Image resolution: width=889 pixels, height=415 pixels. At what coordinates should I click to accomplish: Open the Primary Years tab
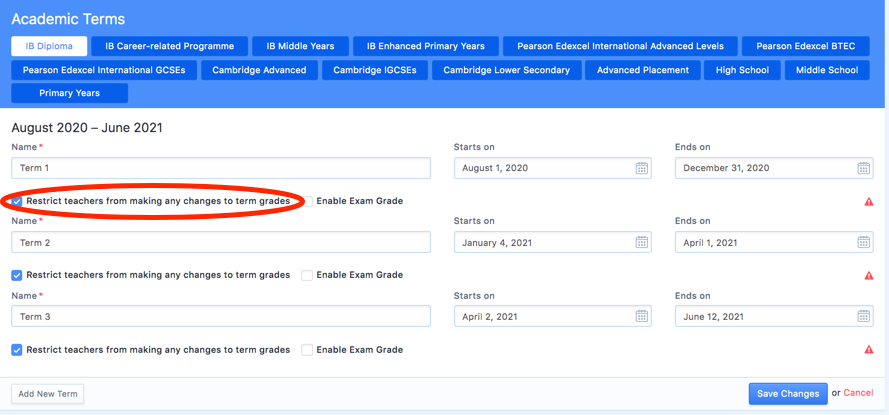click(69, 93)
